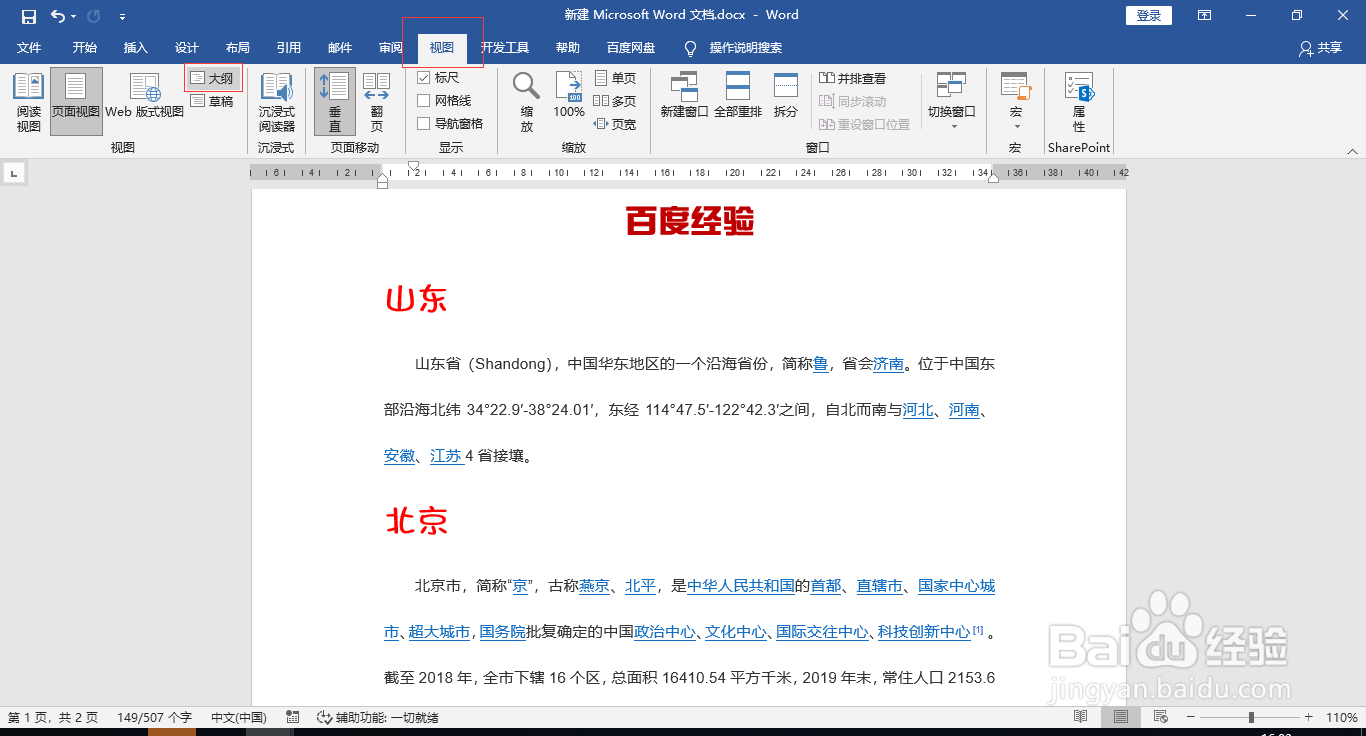1366x736 pixels.
Task: Open Customize Quick Access Toolbar dropdown
Action: pyautogui.click(x=123, y=17)
